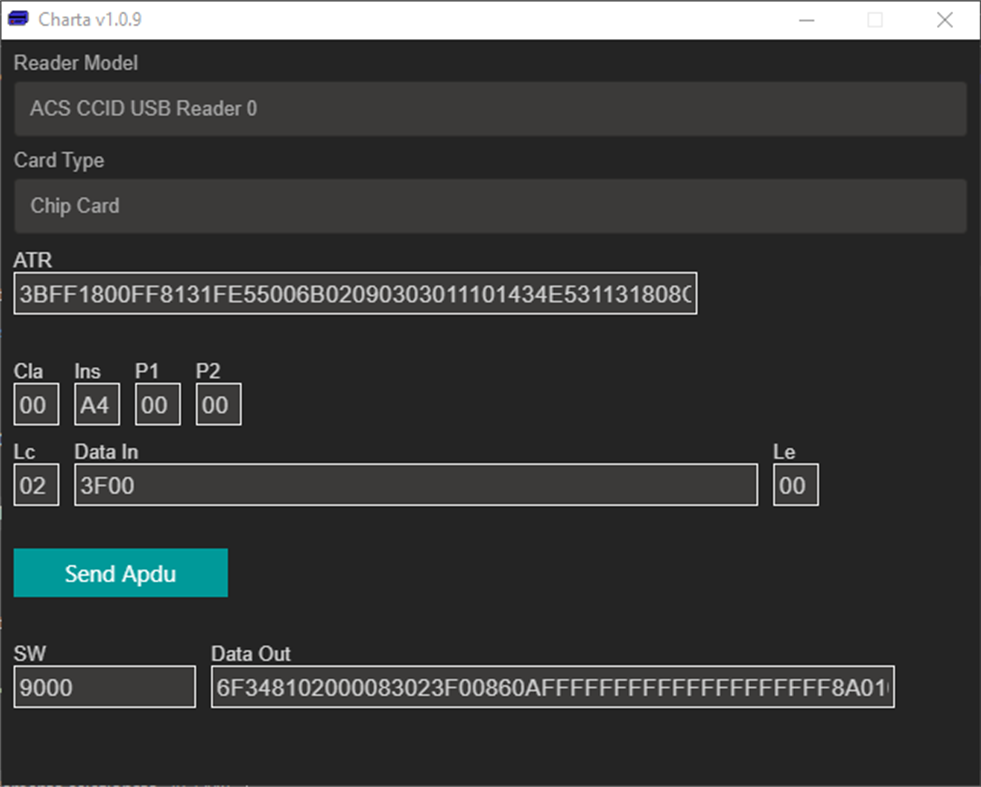Click the Cla input box
981x787 pixels.
[x=35, y=404]
